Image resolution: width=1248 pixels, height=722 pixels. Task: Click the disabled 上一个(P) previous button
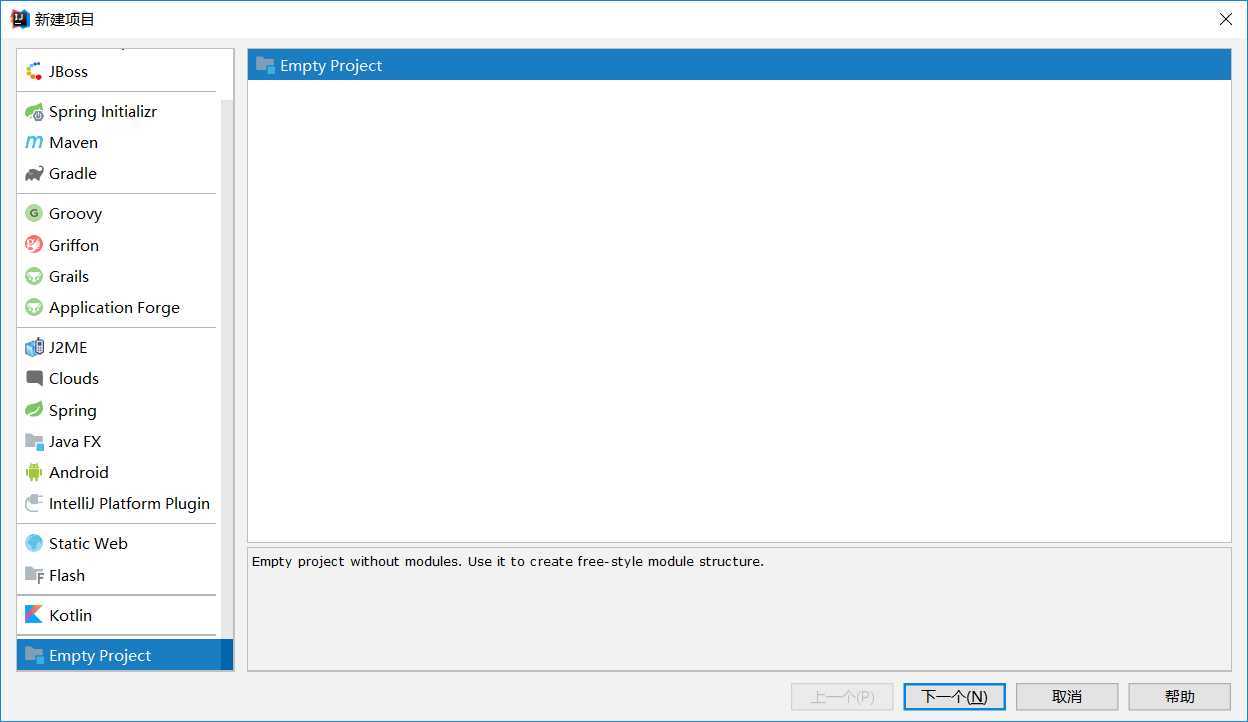point(842,697)
